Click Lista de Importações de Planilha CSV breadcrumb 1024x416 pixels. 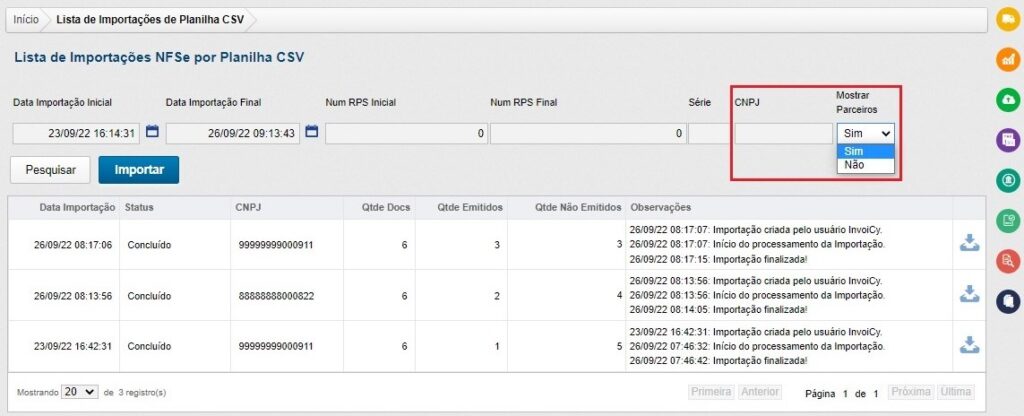pos(149,20)
